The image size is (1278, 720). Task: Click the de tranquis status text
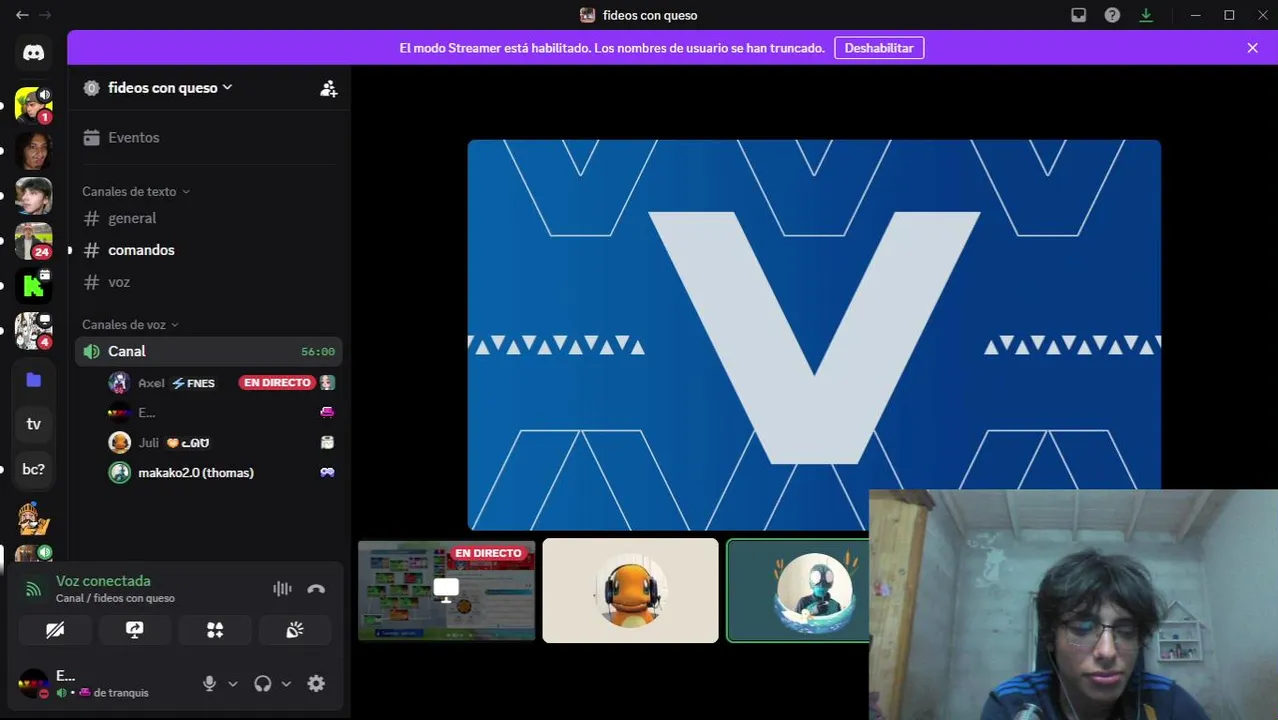(x=121, y=692)
